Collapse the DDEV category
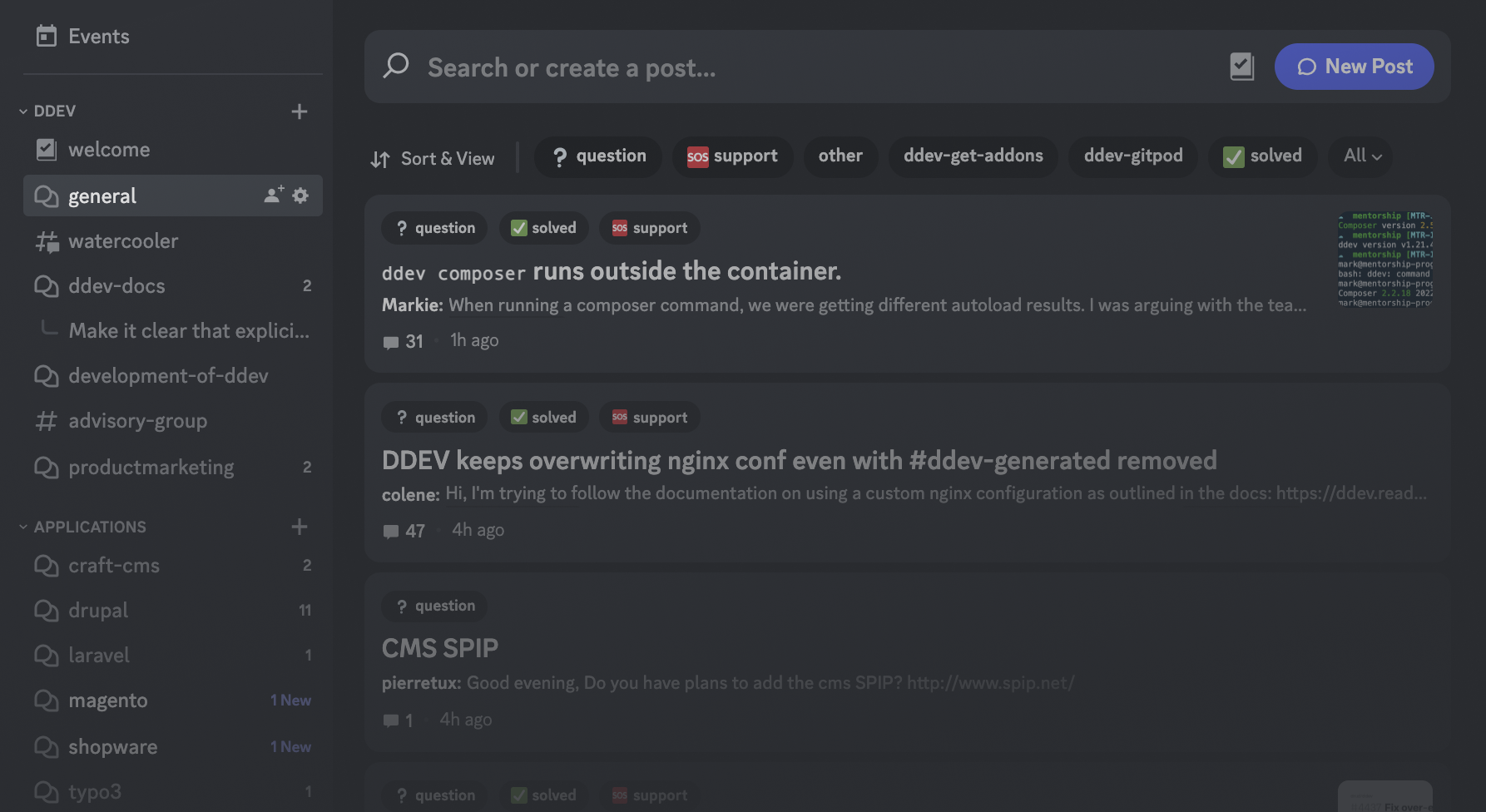The height and width of the screenshot is (812, 1486). coord(22,110)
